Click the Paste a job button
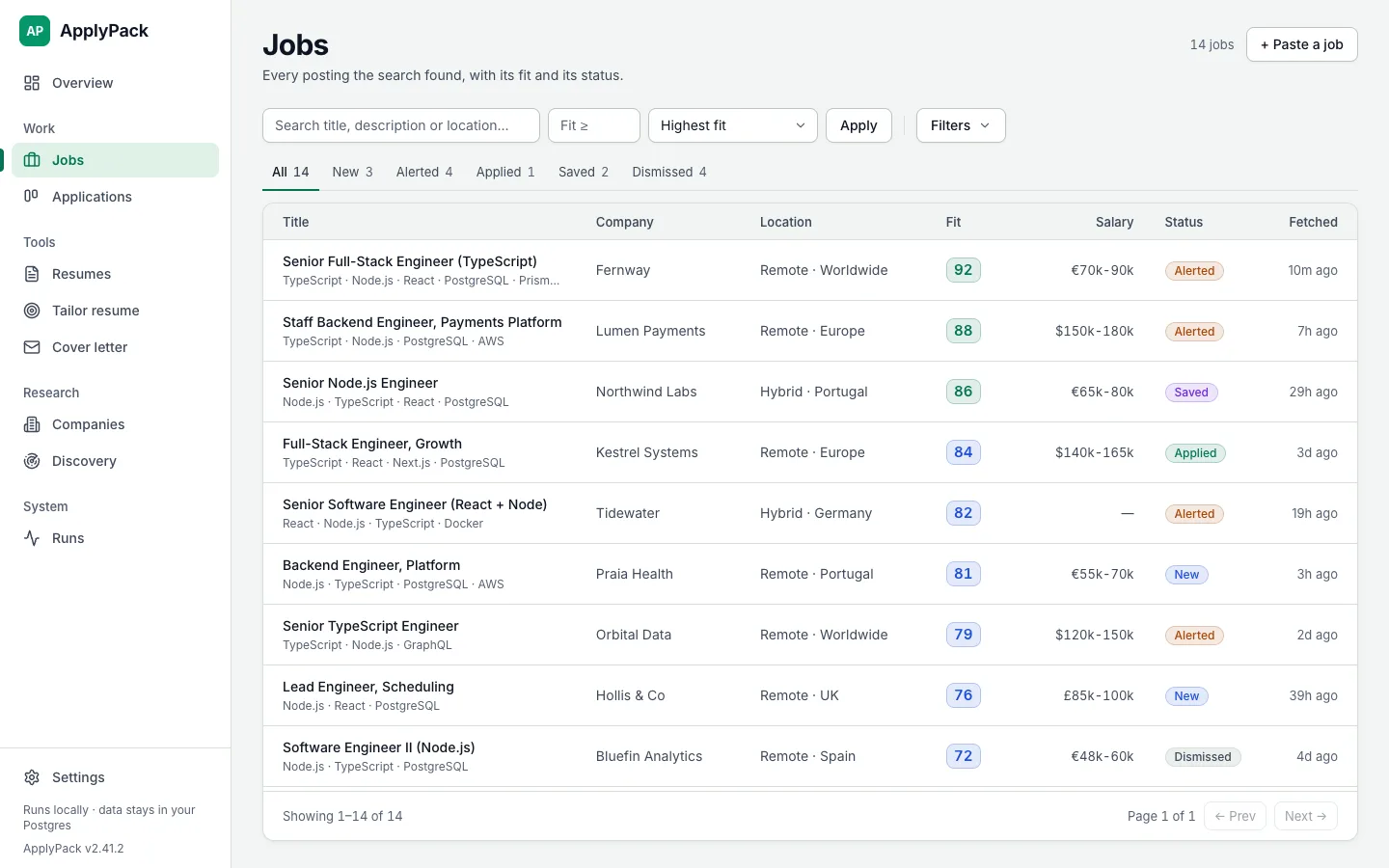This screenshot has width=1389, height=868. pyautogui.click(x=1302, y=44)
